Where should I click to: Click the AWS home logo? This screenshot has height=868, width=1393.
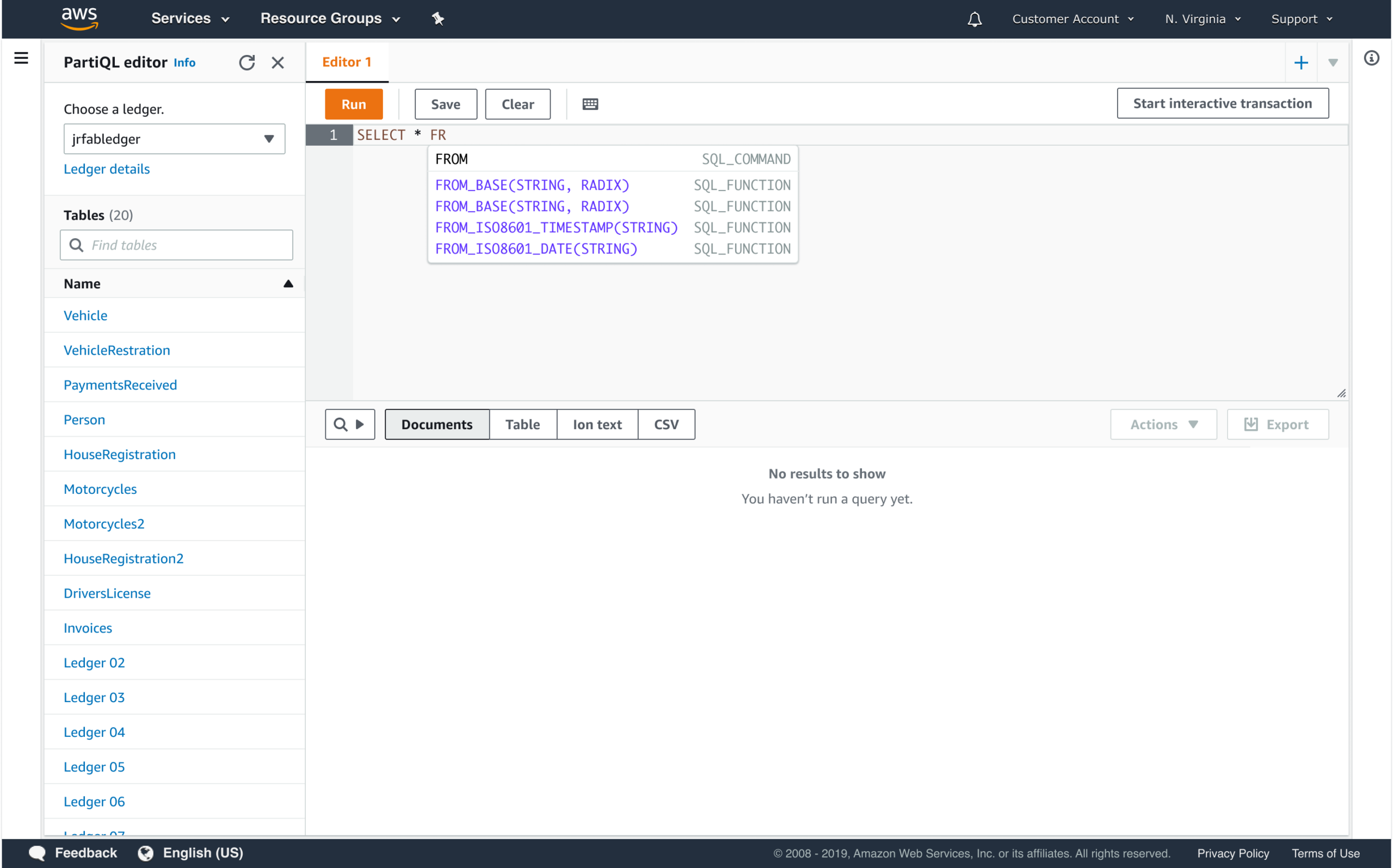click(x=79, y=18)
